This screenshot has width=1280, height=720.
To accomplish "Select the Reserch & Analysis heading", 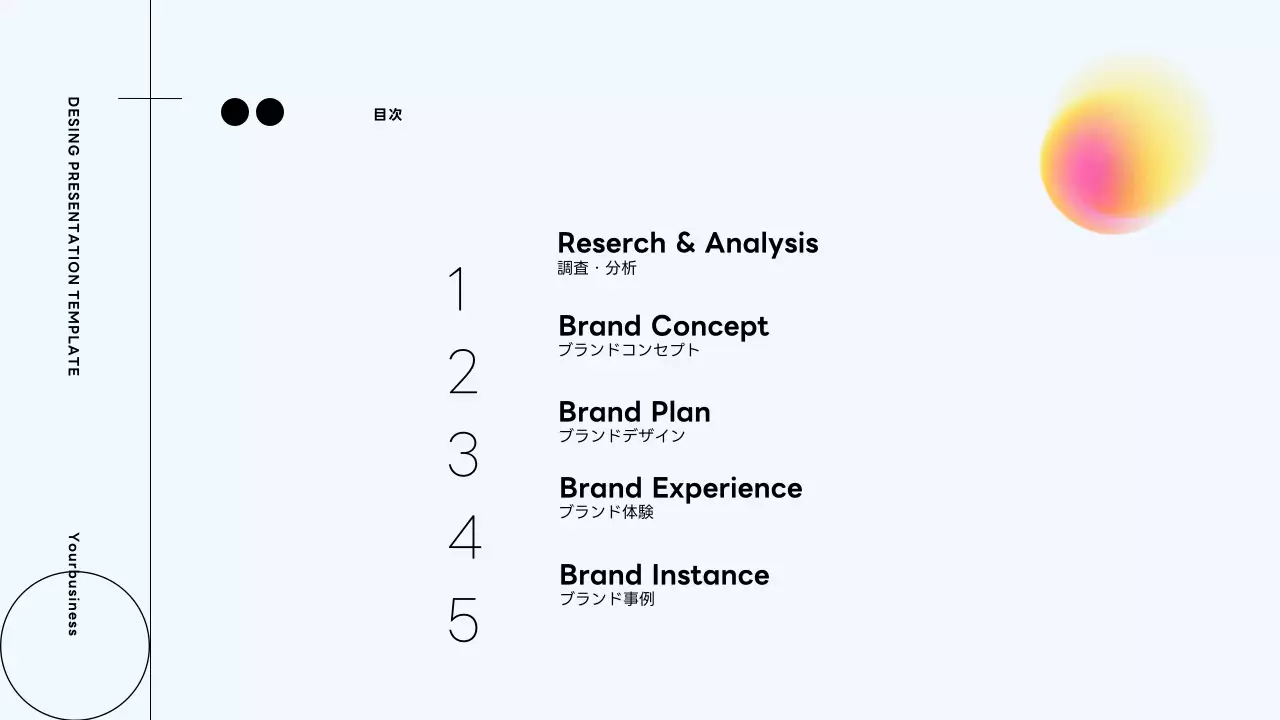I will pos(687,243).
